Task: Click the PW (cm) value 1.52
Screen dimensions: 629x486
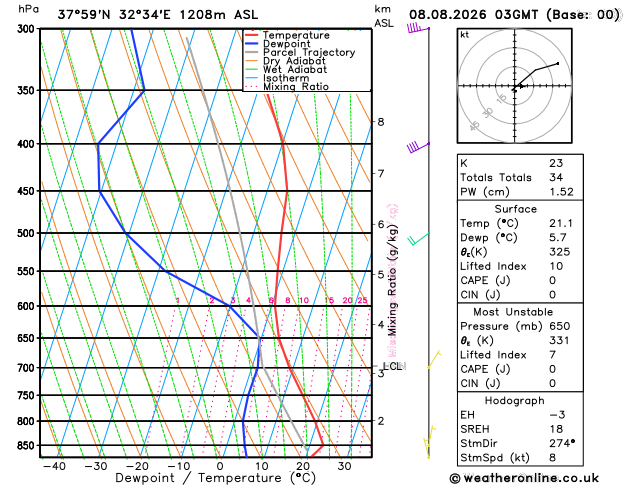Action: coord(561,192)
